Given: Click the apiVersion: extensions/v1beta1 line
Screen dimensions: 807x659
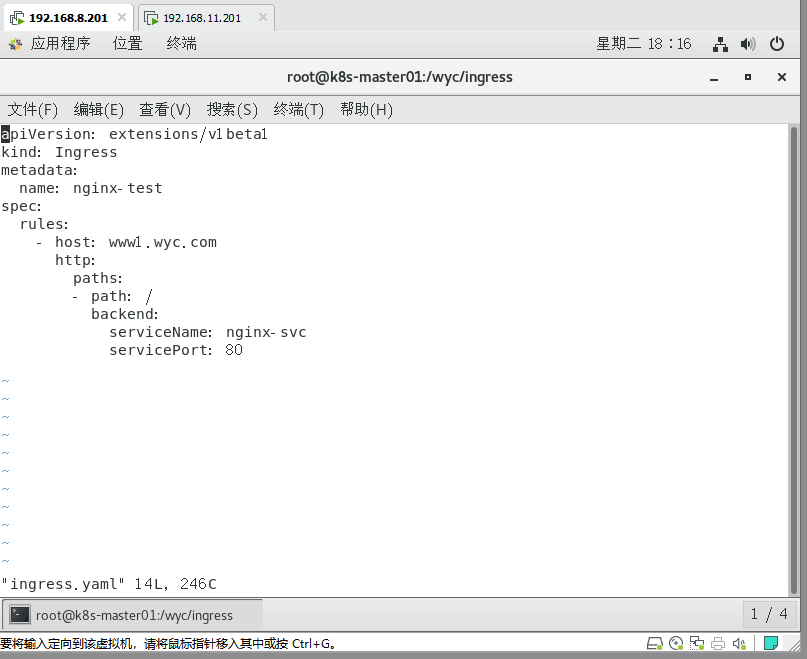Looking at the screenshot, I should tap(134, 134).
